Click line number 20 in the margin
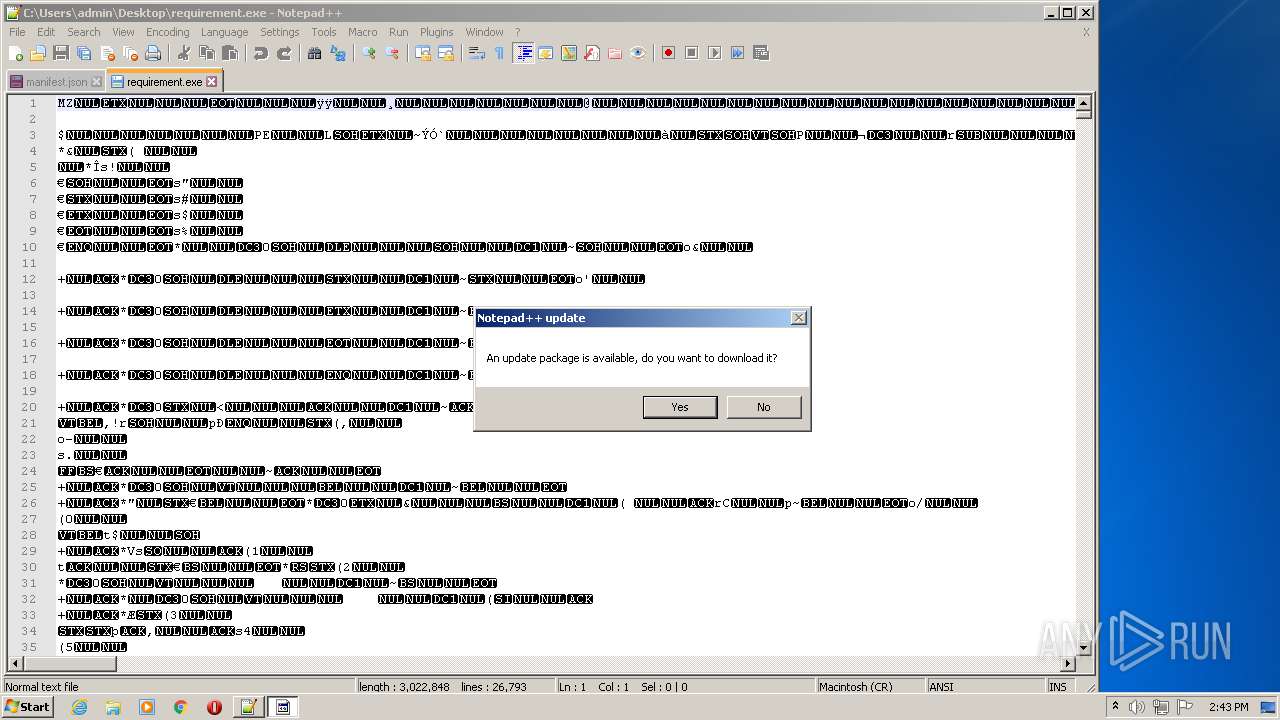This screenshot has width=1280, height=720. (30, 407)
